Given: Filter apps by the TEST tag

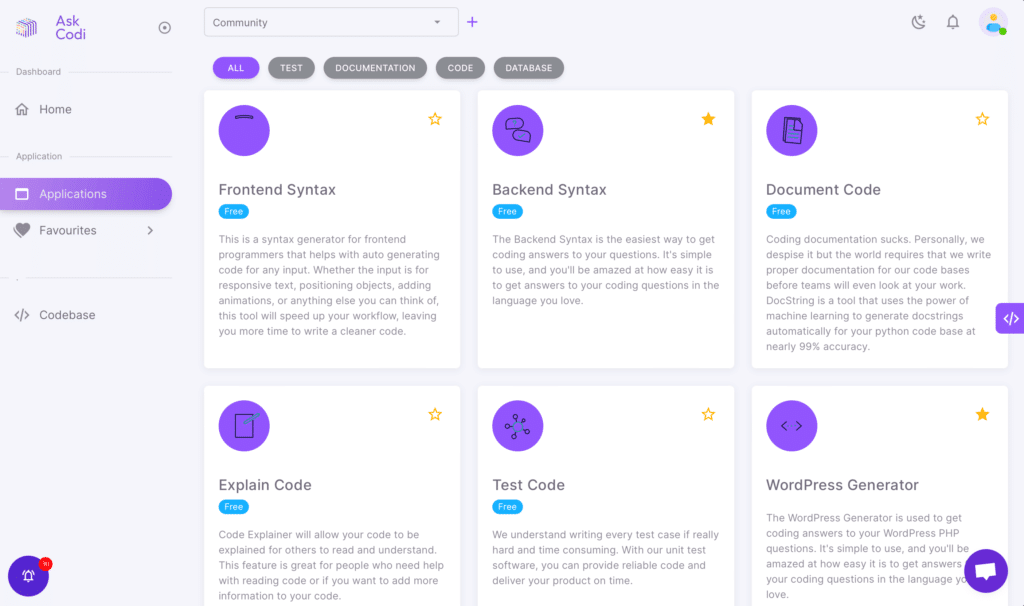Looking at the screenshot, I should (291, 68).
